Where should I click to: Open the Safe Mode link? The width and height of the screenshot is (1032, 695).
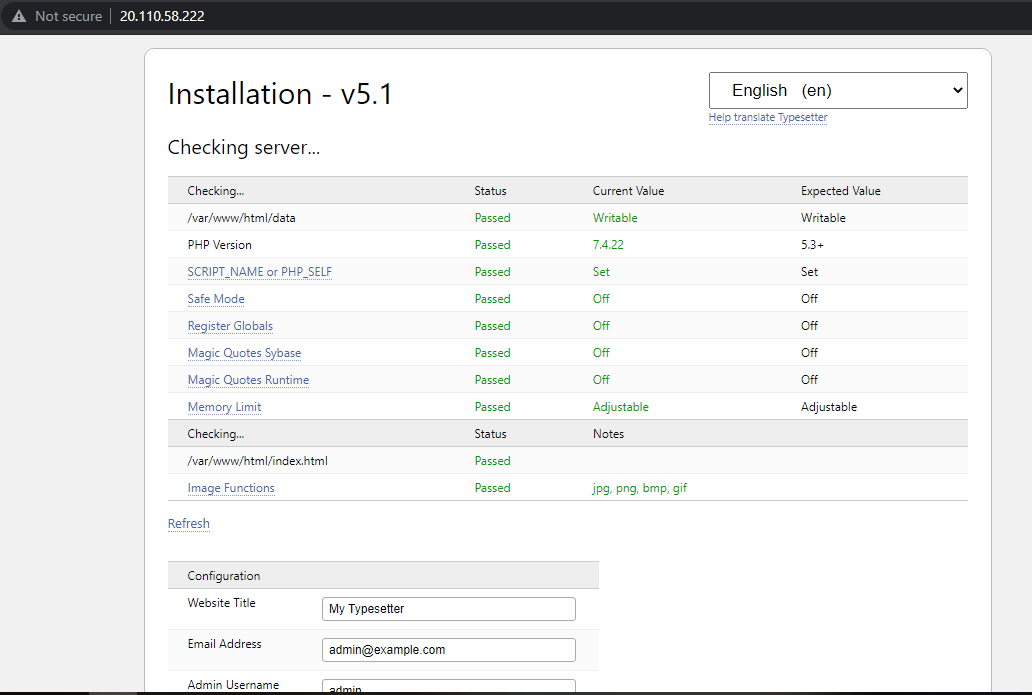[x=216, y=299]
